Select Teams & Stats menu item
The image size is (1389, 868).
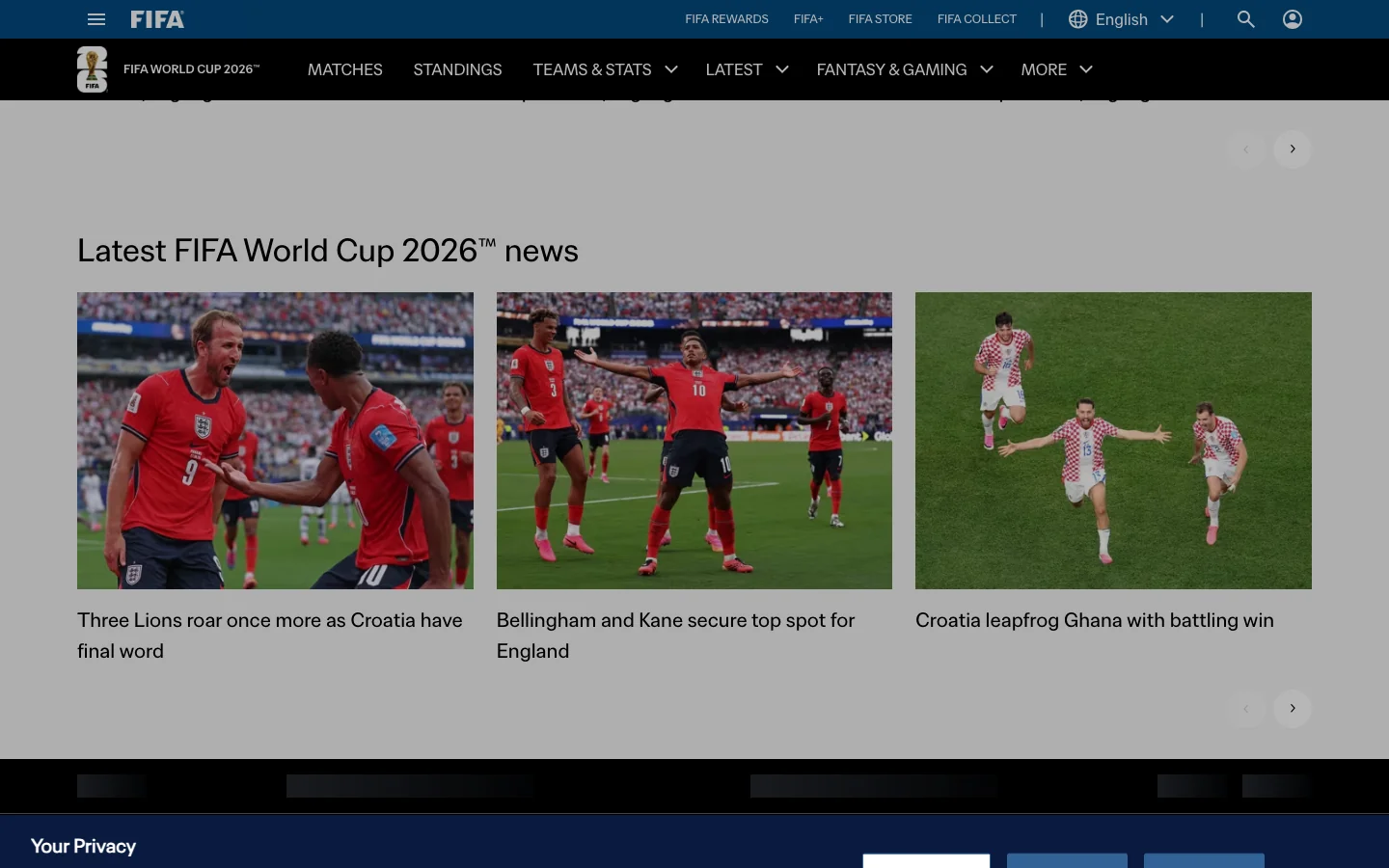(x=592, y=69)
